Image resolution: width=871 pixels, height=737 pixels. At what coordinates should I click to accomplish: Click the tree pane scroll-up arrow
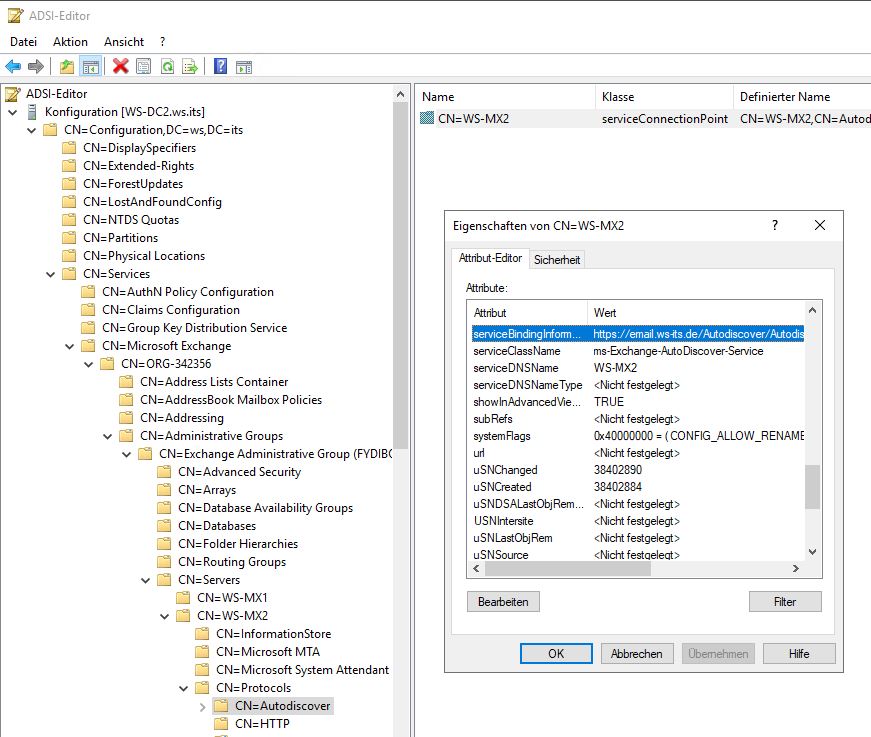401,94
